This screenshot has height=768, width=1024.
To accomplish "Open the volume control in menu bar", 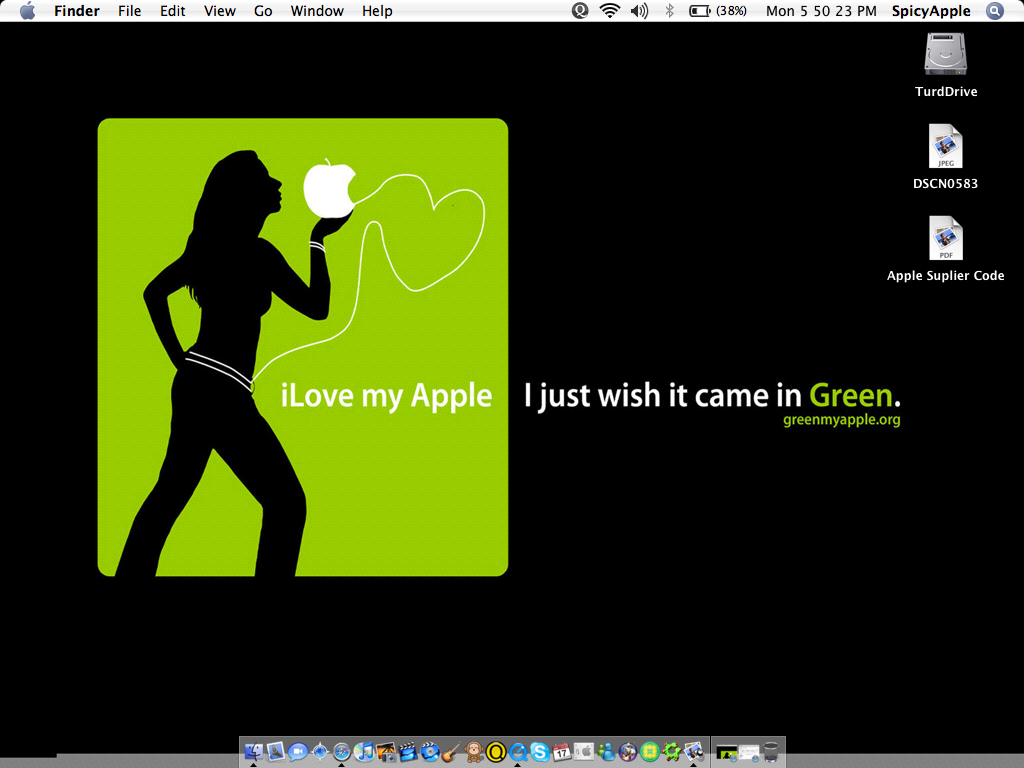I will pyautogui.click(x=639, y=10).
